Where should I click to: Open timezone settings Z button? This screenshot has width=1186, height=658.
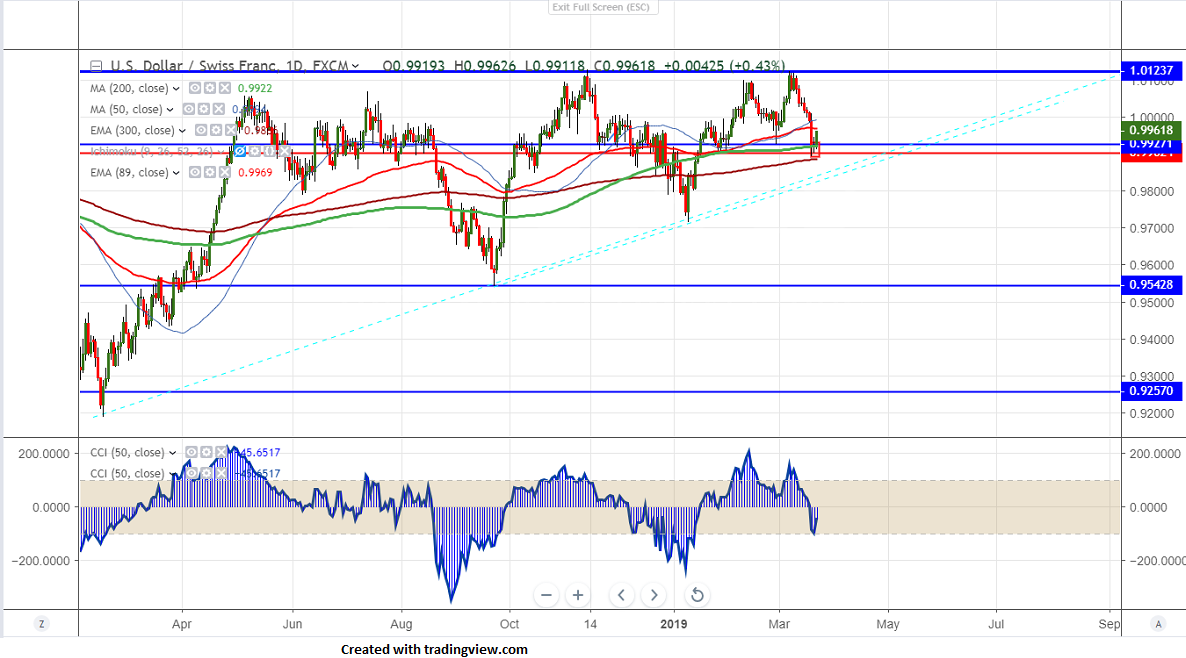click(42, 624)
